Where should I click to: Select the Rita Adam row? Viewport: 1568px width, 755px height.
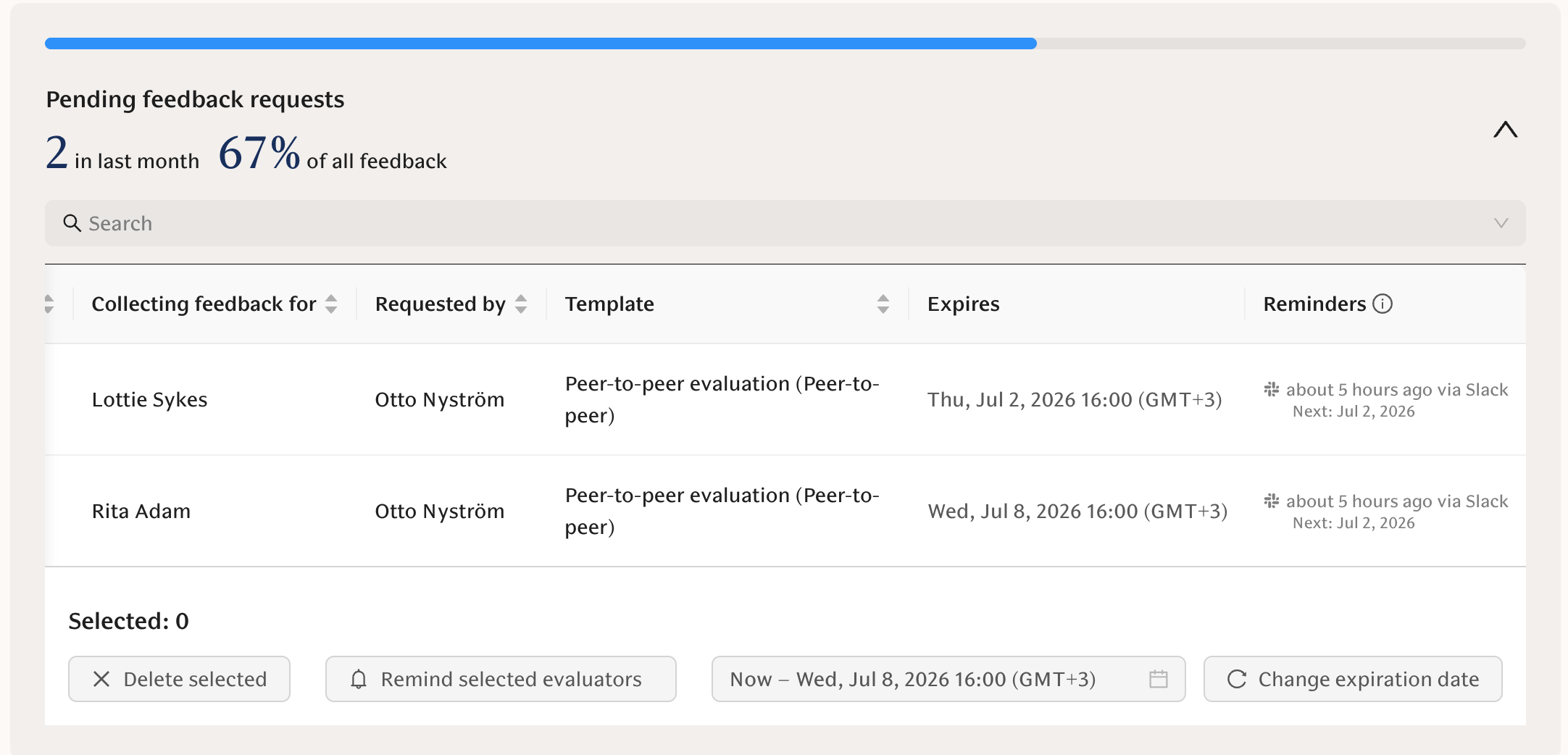click(x=785, y=511)
